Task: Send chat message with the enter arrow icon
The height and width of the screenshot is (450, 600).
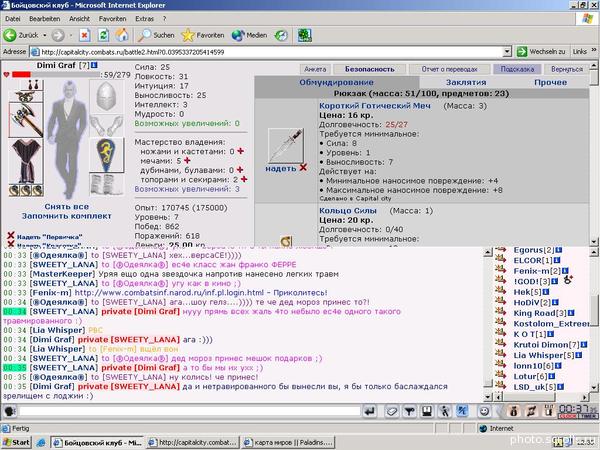Action: pos(370,412)
